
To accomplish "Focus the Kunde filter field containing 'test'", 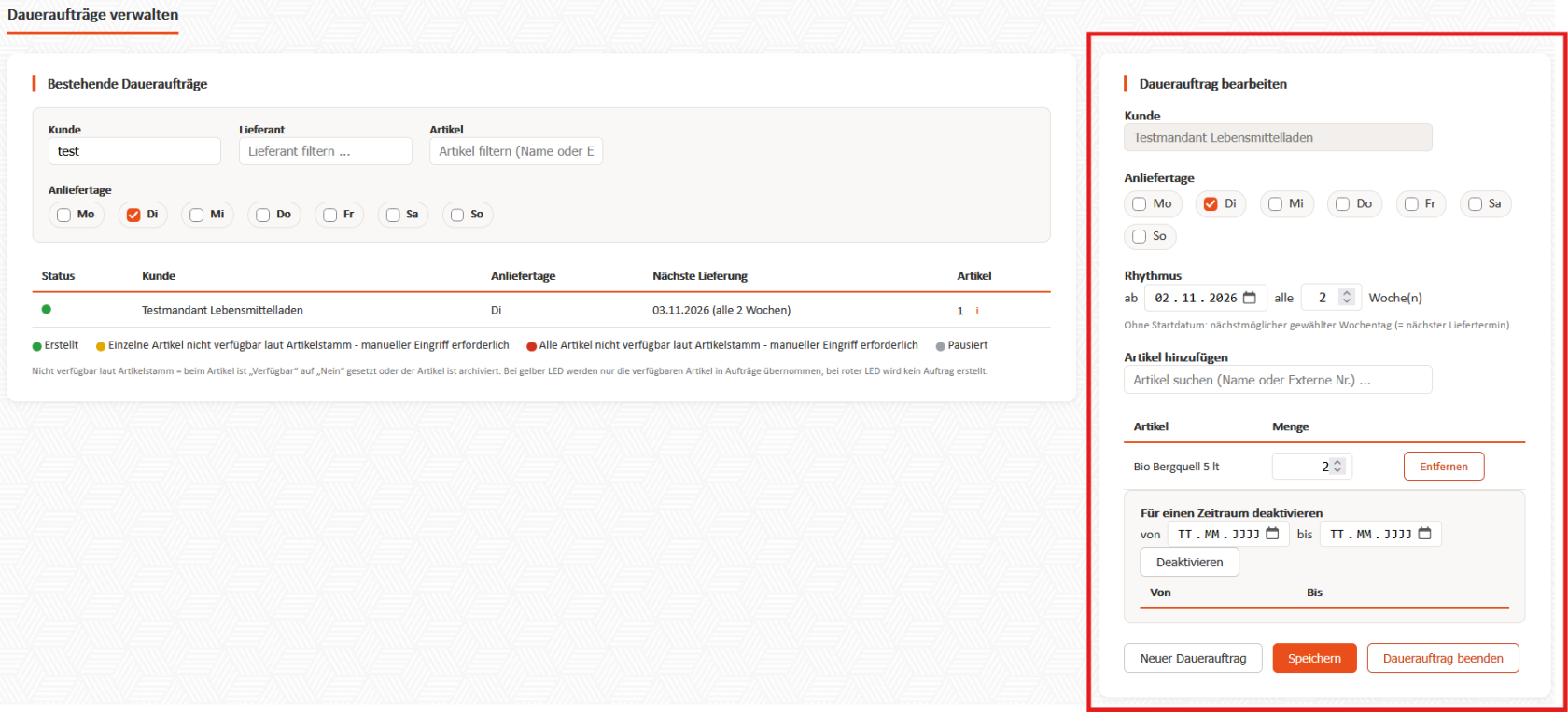I will [134, 151].
